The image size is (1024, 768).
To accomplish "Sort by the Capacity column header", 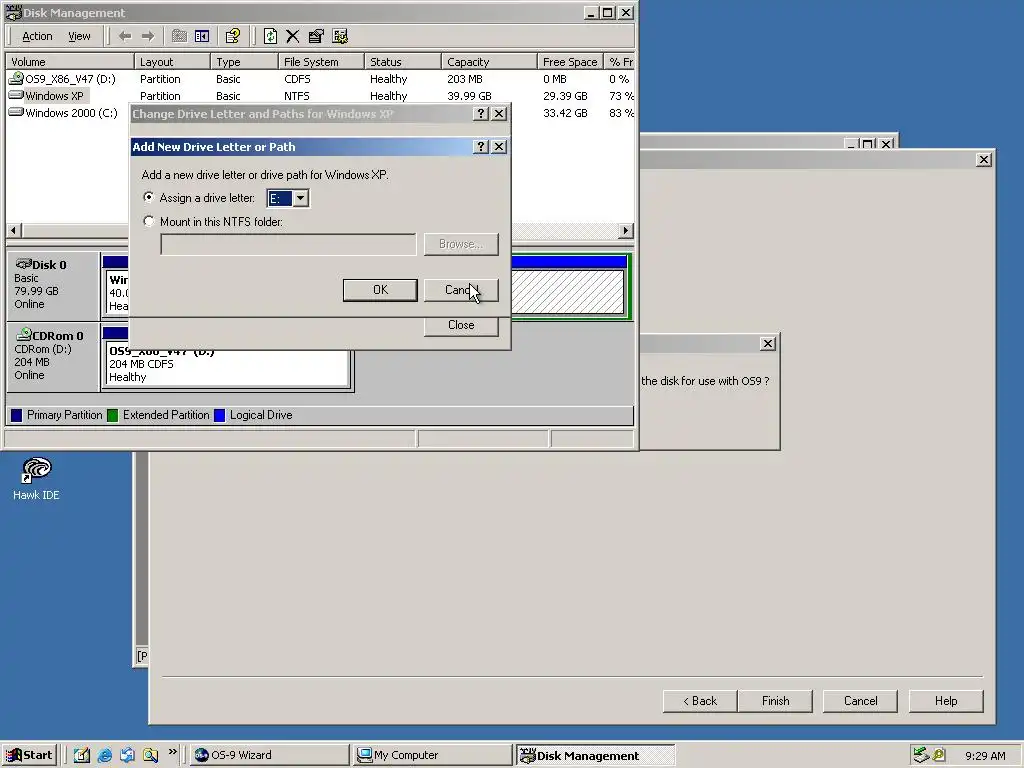I will (489, 61).
